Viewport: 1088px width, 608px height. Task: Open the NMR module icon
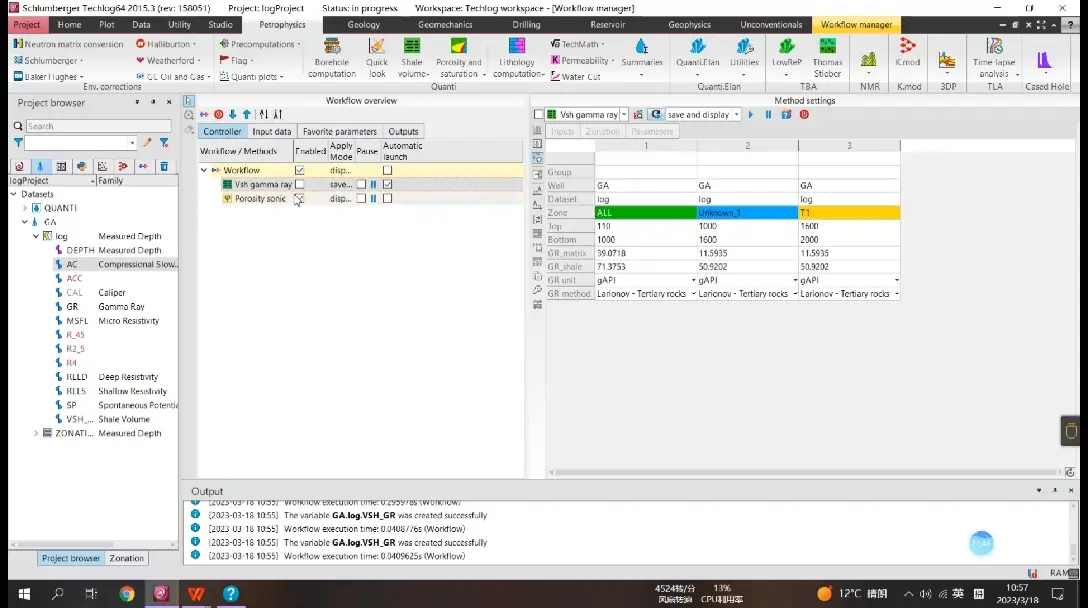point(869,60)
